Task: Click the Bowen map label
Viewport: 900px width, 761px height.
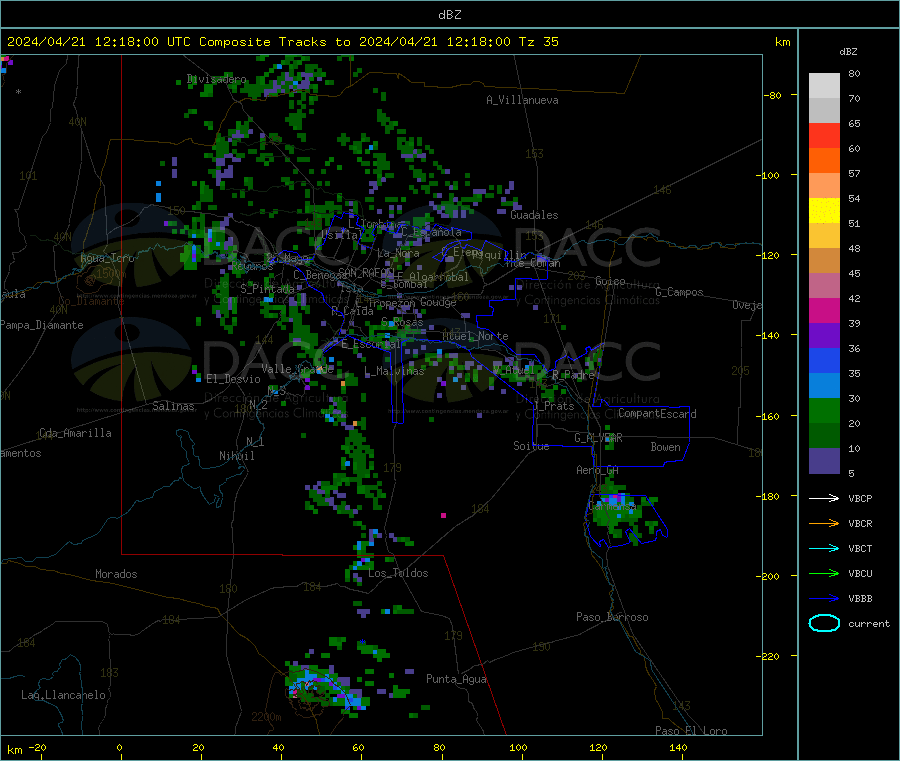Action: [666, 447]
